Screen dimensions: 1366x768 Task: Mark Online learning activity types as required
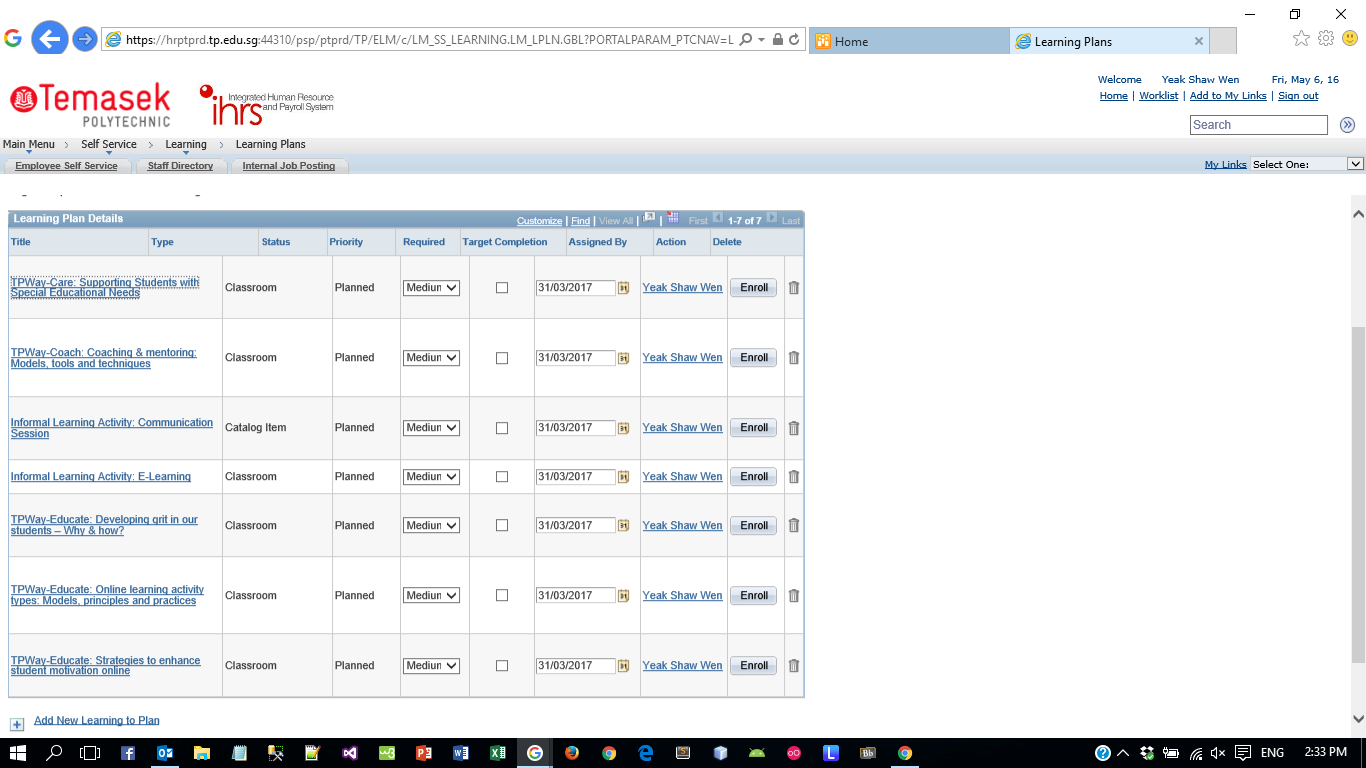(502, 596)
